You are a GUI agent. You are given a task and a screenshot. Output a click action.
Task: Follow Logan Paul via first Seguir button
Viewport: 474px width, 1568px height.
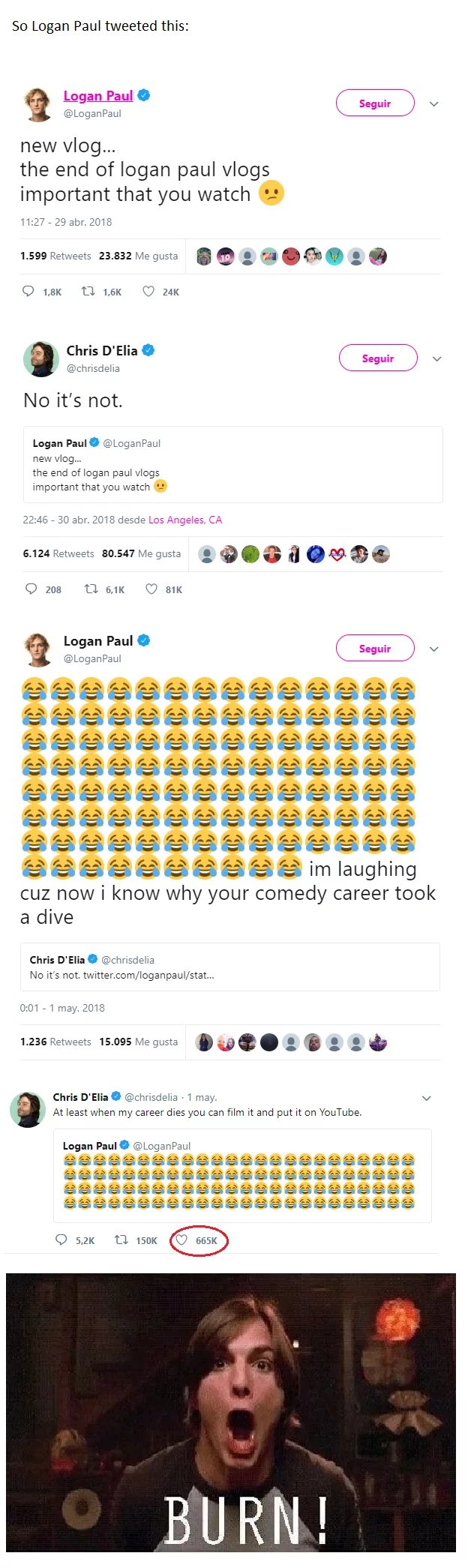pos(375,103)
